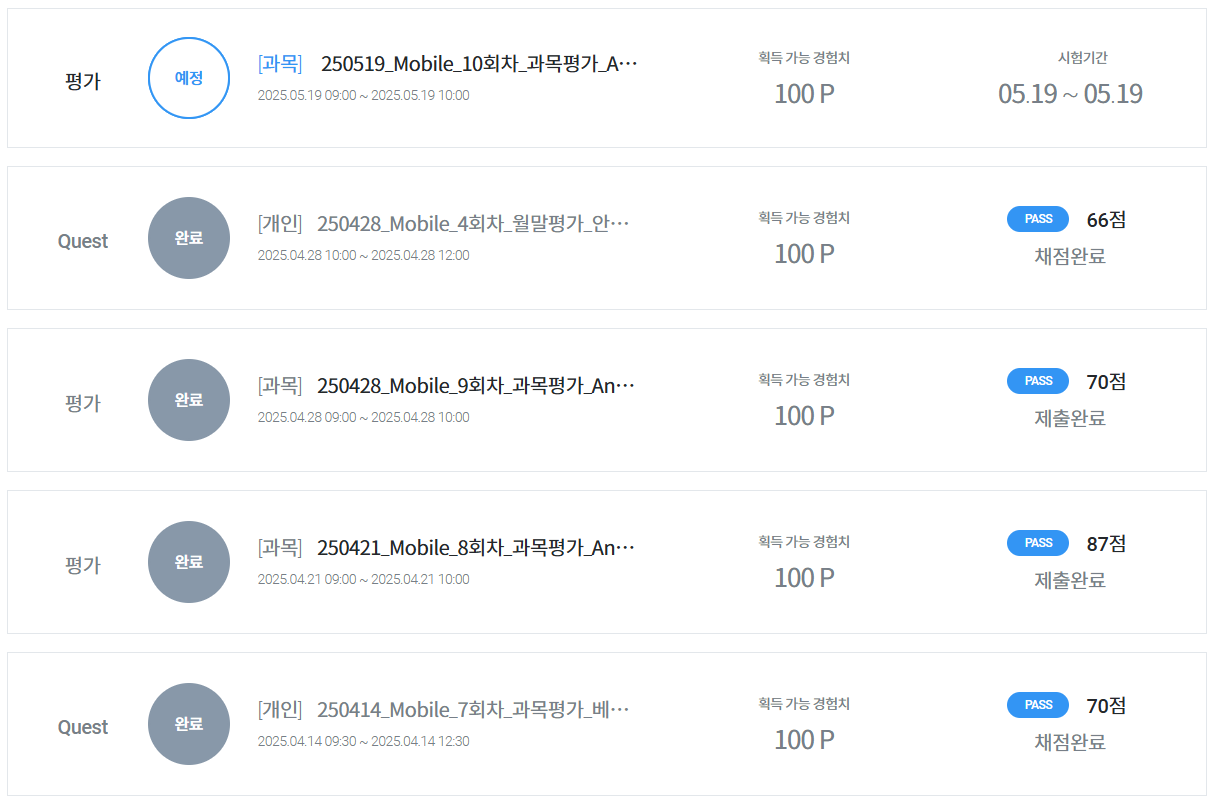Image resolution: width=1214 pixels, height=803 pixels.
Task: Click 제출완료 status under 87점
Action: [1070, 580]
